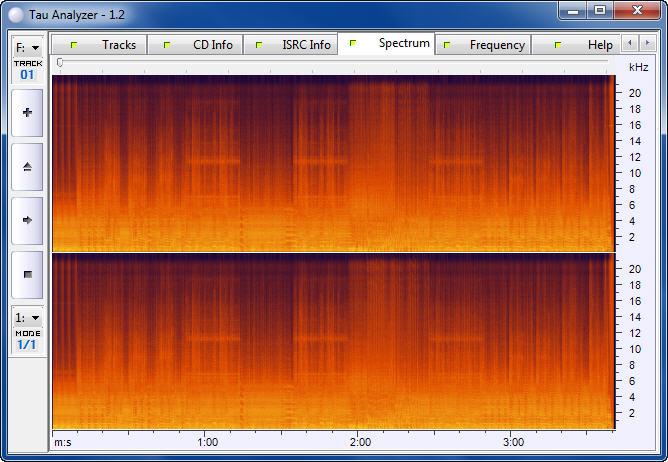Click the Tau Analyzer title bar icon
This screenshot has width=668, height=462.
(x=15, y=11)
